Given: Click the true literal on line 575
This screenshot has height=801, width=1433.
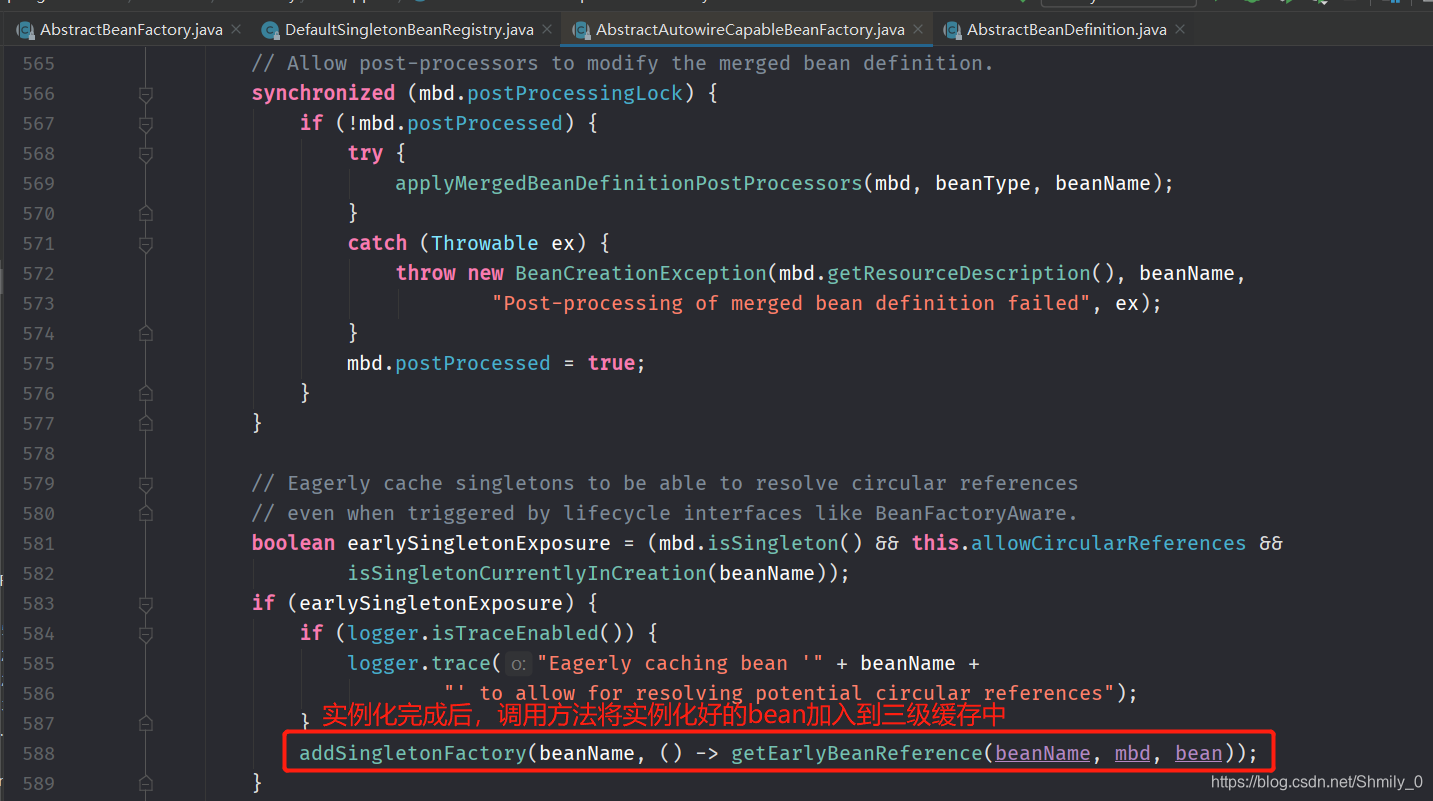Looking at the screenshot, I should coord(611,363).
